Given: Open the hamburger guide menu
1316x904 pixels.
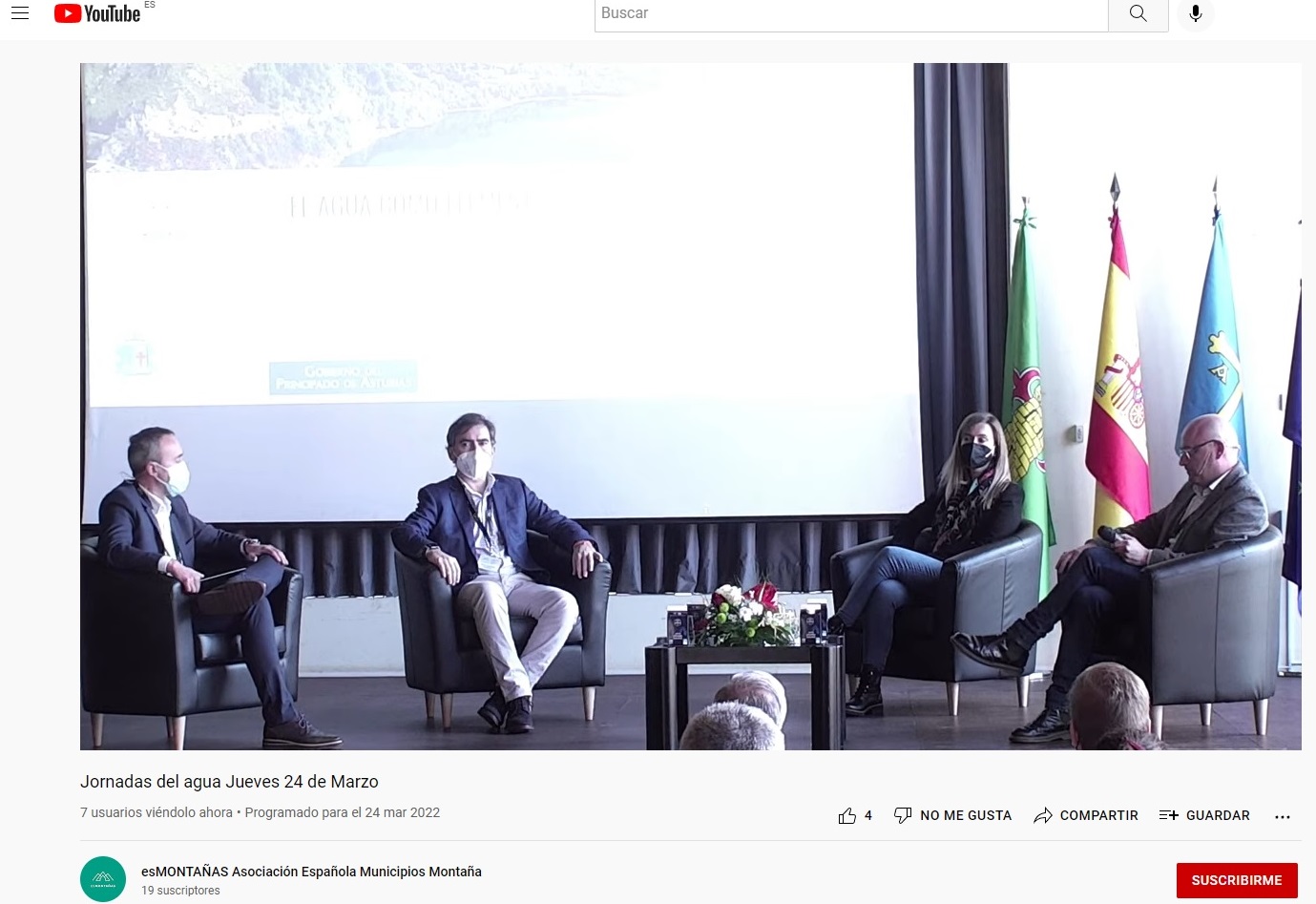Looking at the screenshot, I should pyautogui.click(x=20, y=13).
